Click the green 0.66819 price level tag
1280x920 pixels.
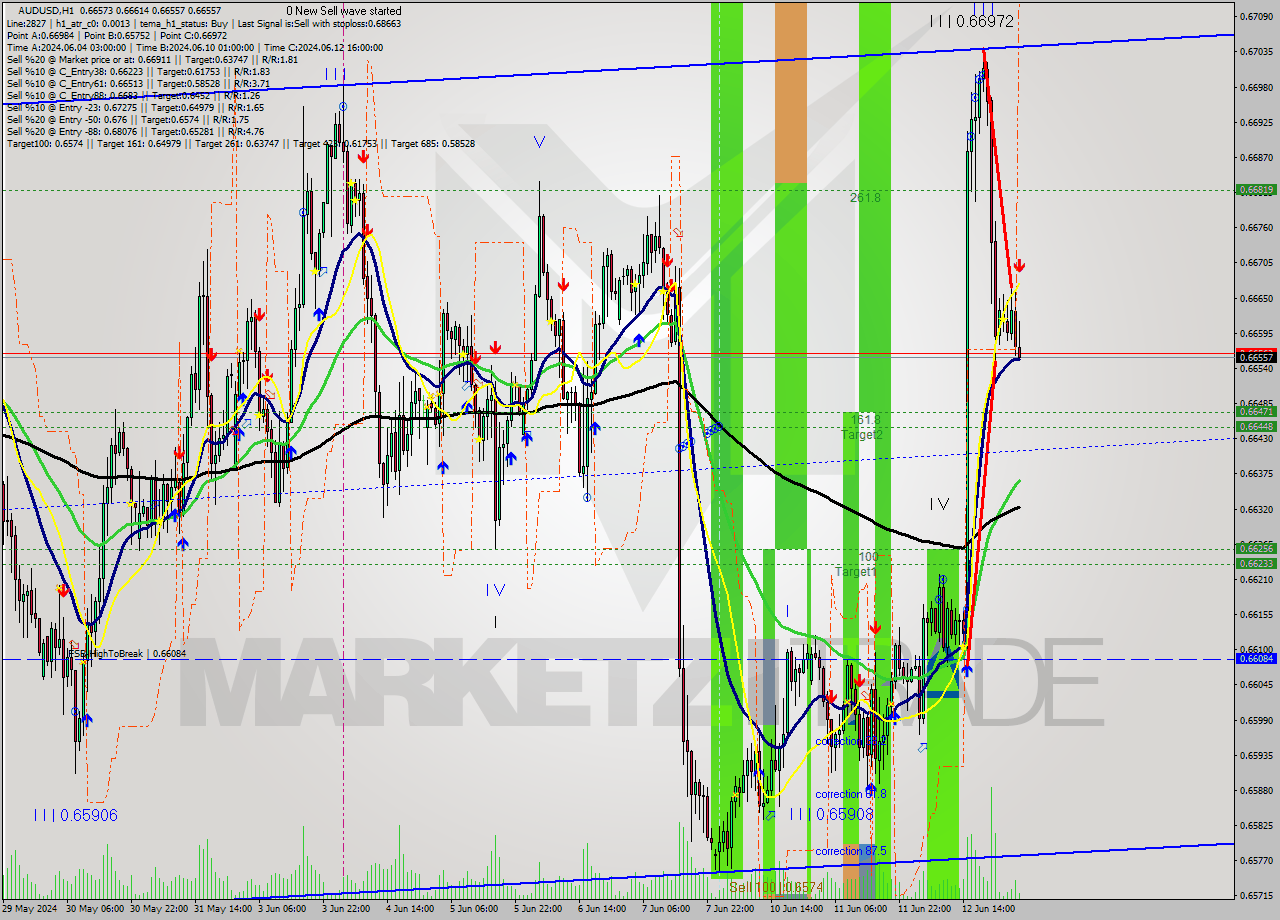tap(1256, 189)
